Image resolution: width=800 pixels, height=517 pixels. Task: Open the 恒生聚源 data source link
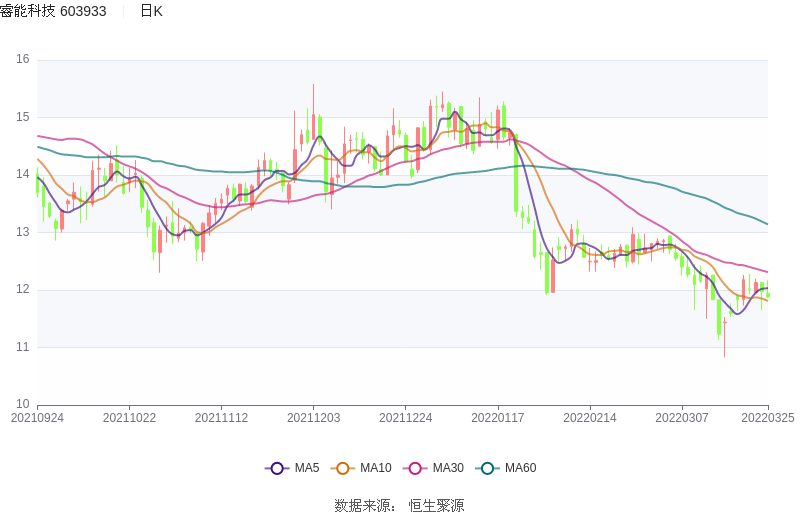tap(437, 506)
